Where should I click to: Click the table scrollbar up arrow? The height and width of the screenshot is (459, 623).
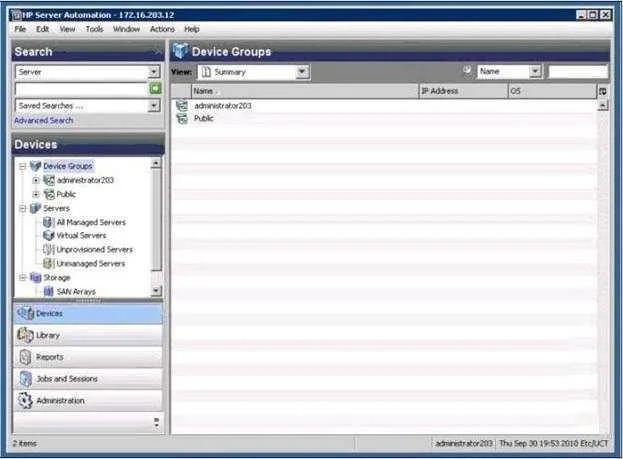[x=603, y=105]
